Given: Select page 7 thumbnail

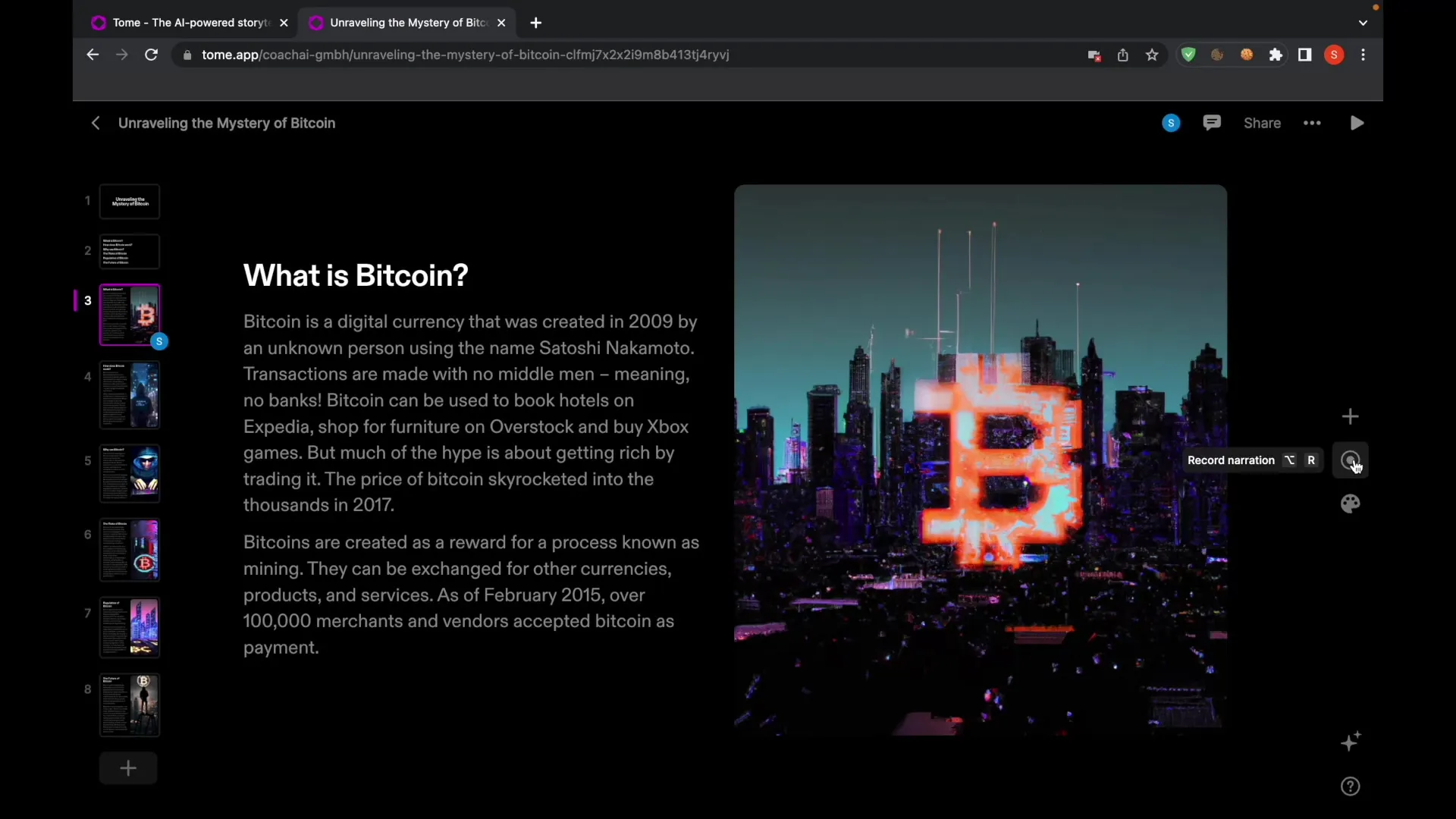Looking at the screenshot, I should [130, 627].
